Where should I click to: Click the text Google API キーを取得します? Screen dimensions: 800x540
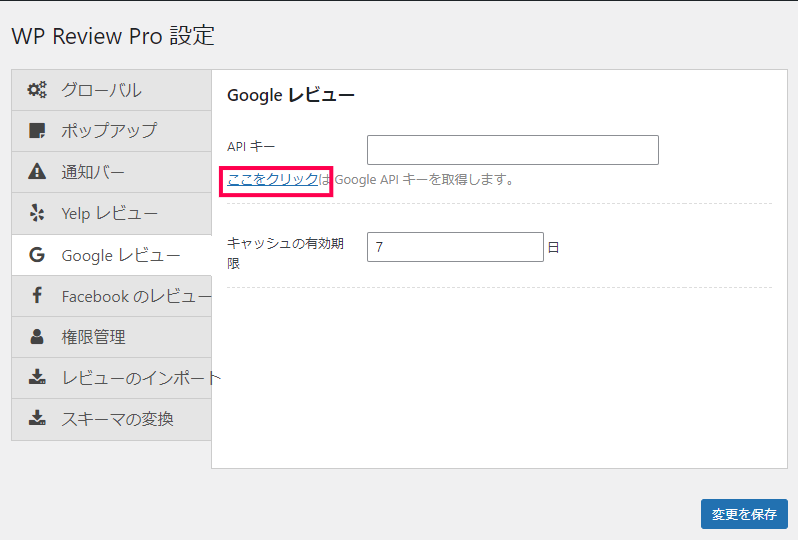(x=422, y=180)
